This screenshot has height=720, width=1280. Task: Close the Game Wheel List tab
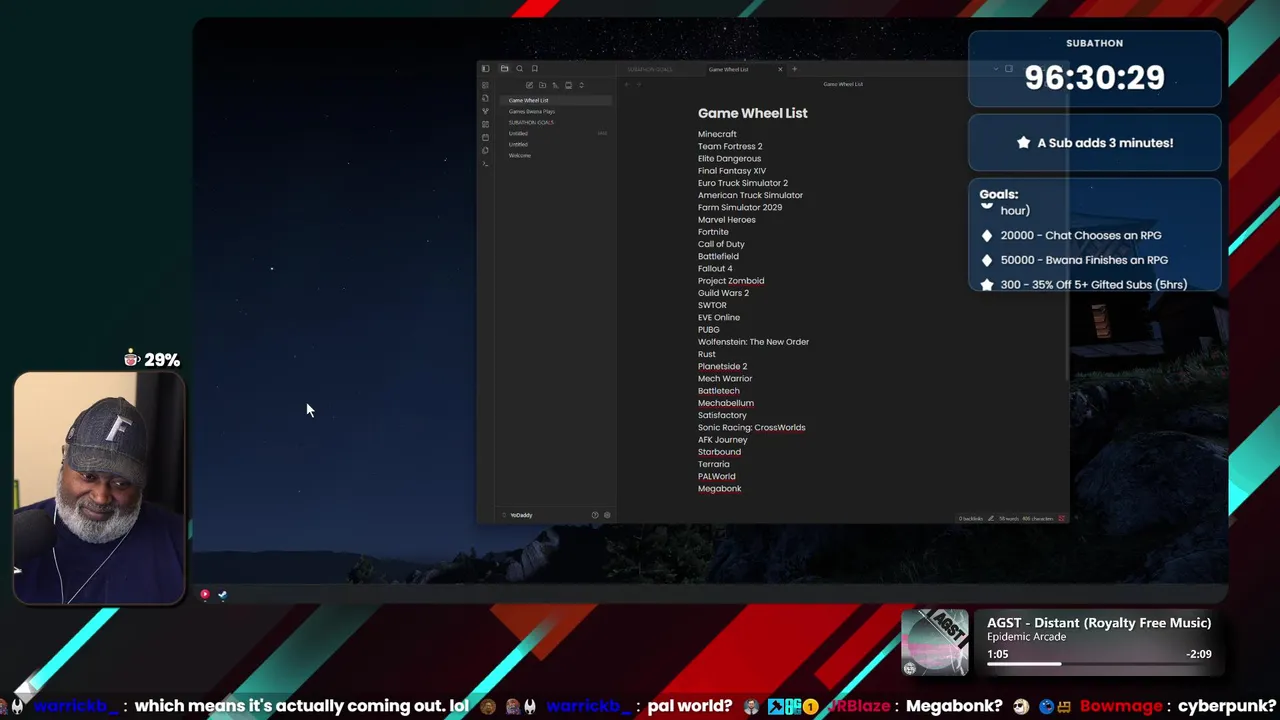[780, 69]
